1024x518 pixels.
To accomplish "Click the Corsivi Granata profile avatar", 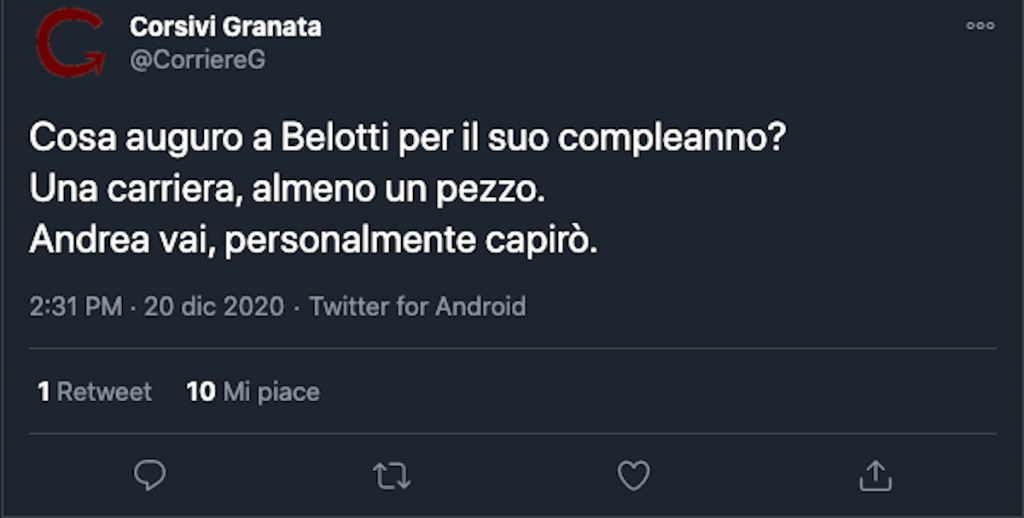I will (68, 42).
